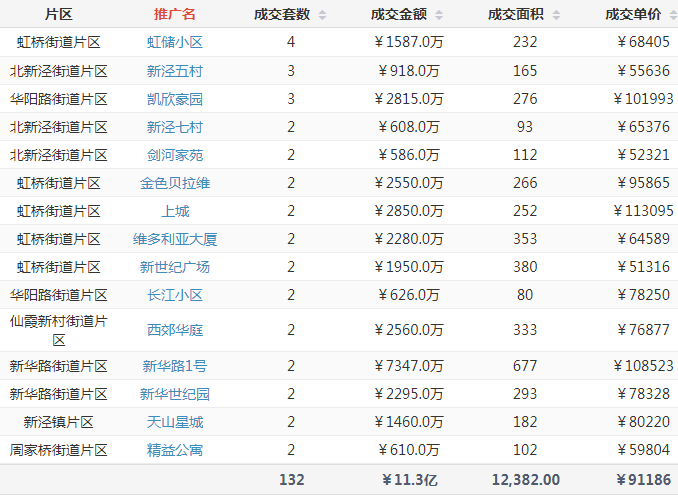Select the ¥68405 unit price cell

[x=643, y=42]
